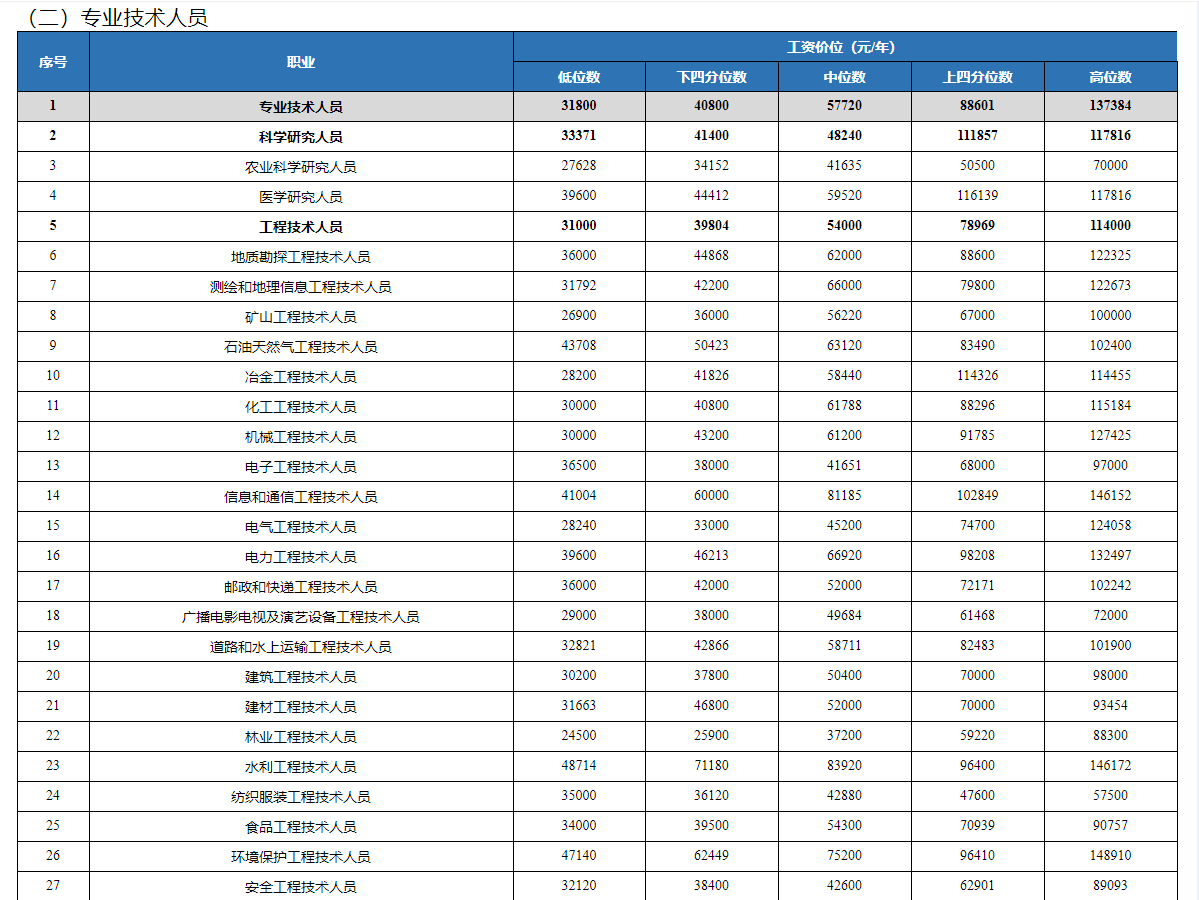The image size is (1199, 900).
Task: Select upper quartile value 111857
Action: point(977,135)
